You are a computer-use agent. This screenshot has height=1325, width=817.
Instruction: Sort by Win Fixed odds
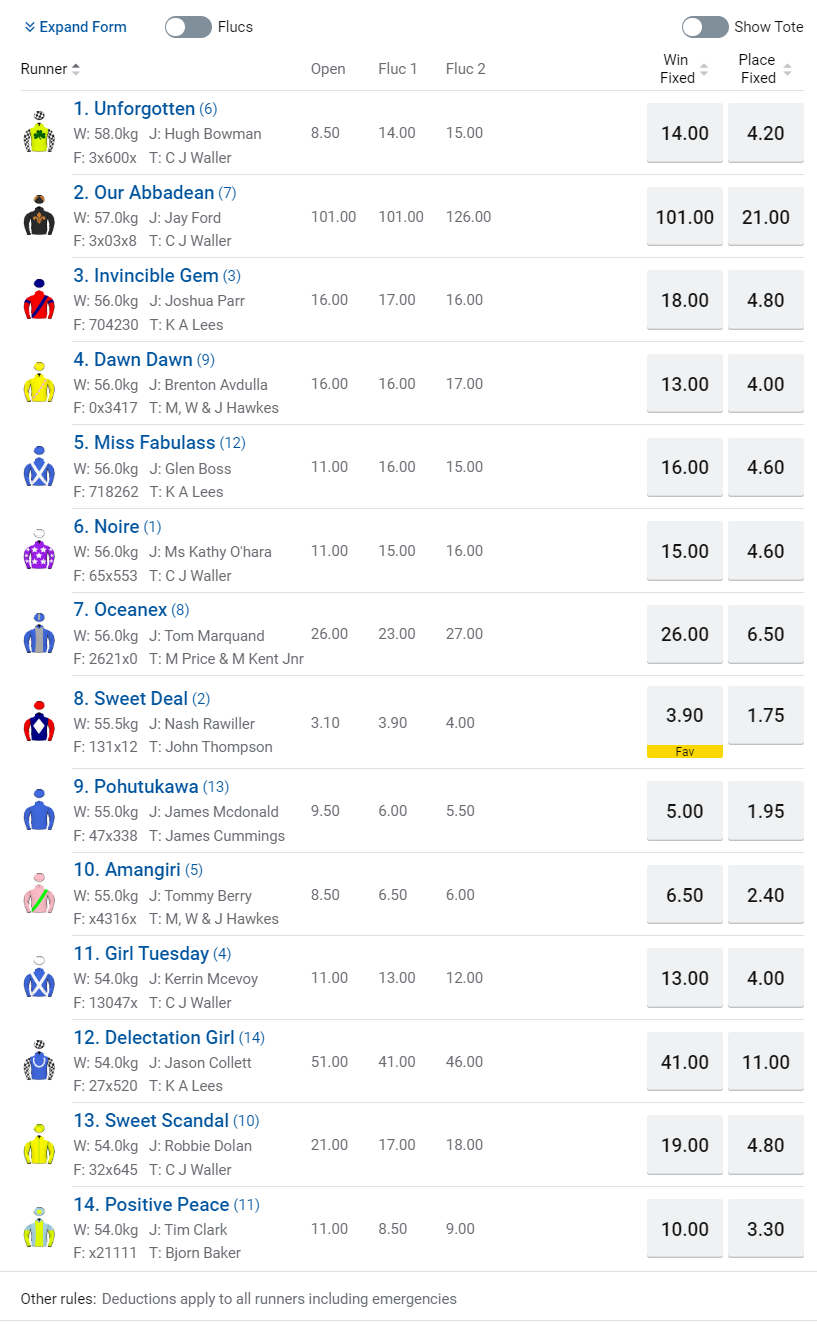[703, 69]
